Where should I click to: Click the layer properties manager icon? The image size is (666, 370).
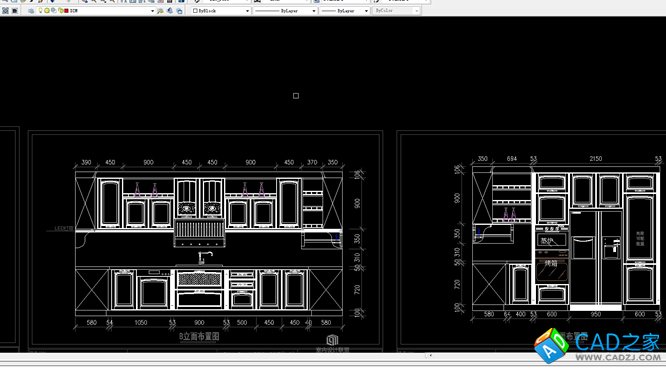[5, 11]
